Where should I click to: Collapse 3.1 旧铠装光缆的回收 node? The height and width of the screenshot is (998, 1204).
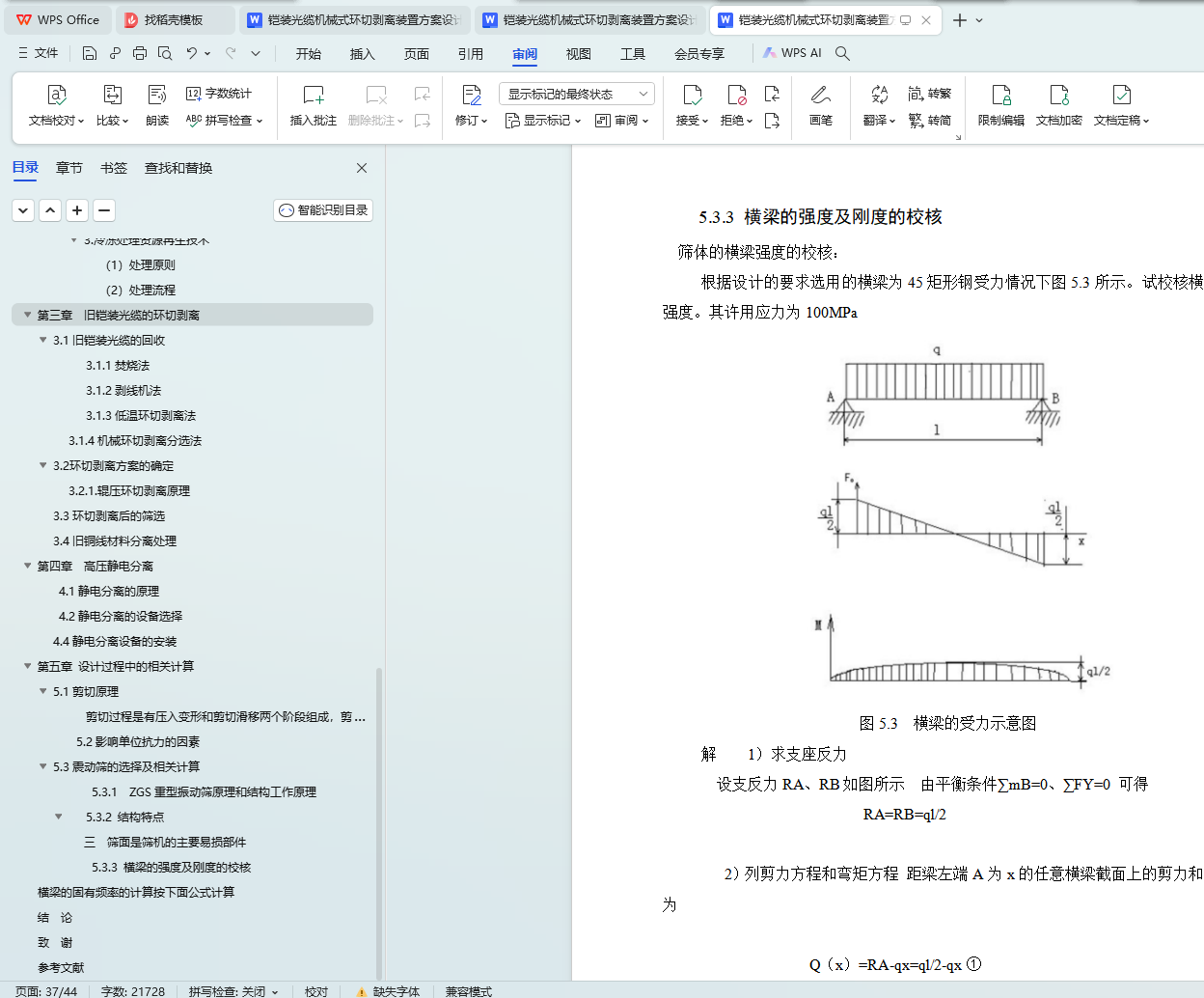point(42,340)
